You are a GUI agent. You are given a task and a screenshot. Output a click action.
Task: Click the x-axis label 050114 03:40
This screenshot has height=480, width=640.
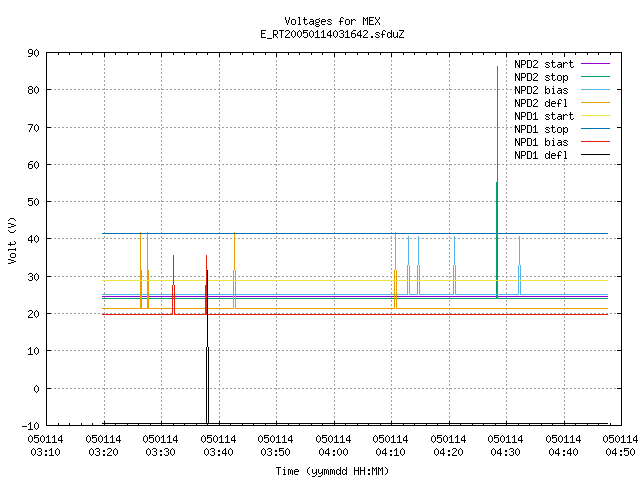click(219, 446)
